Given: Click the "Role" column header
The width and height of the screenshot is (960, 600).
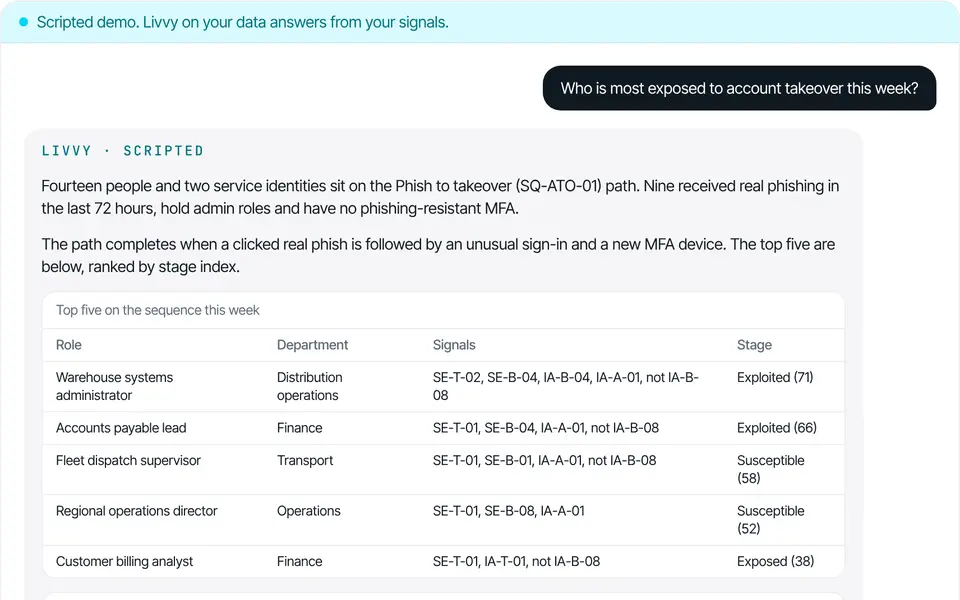Looking at the screenshot, I should pos(69,345).
